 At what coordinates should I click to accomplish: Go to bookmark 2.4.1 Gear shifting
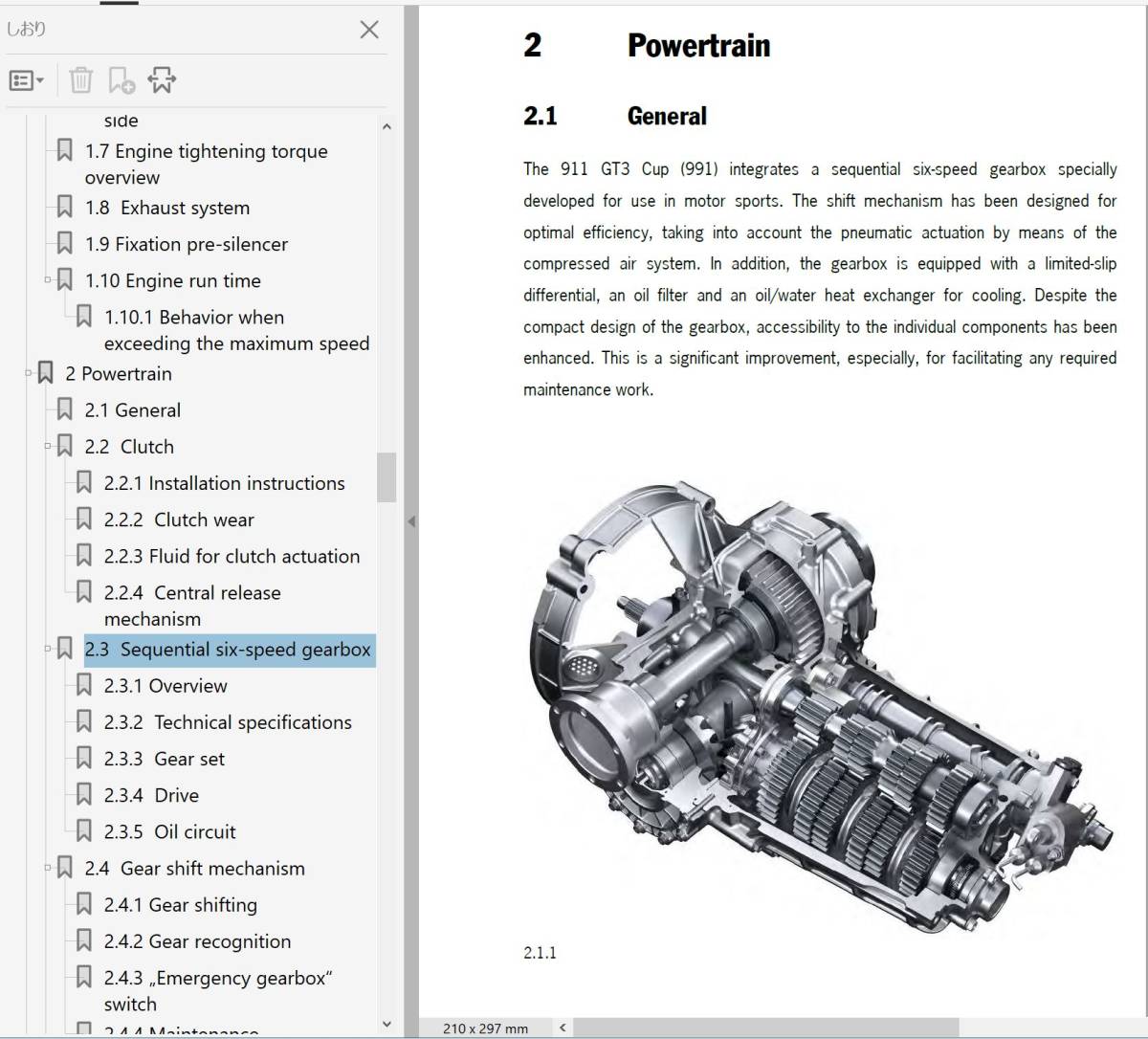point(180,905)
